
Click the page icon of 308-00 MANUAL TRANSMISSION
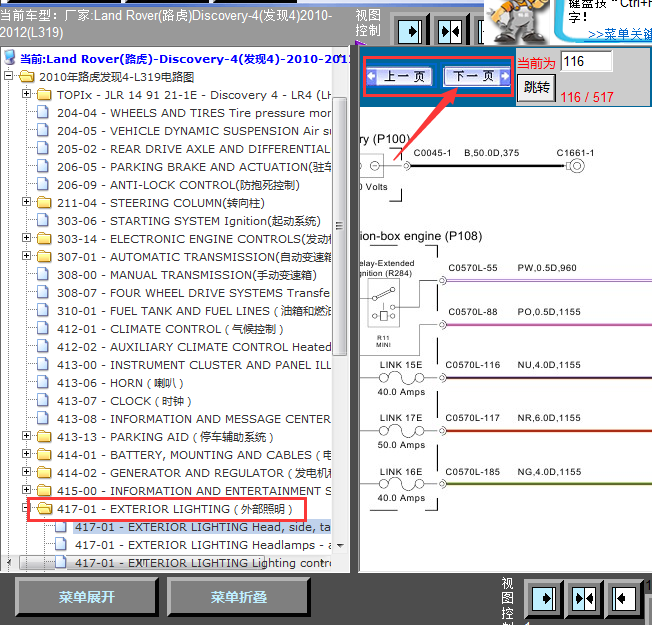43,274
